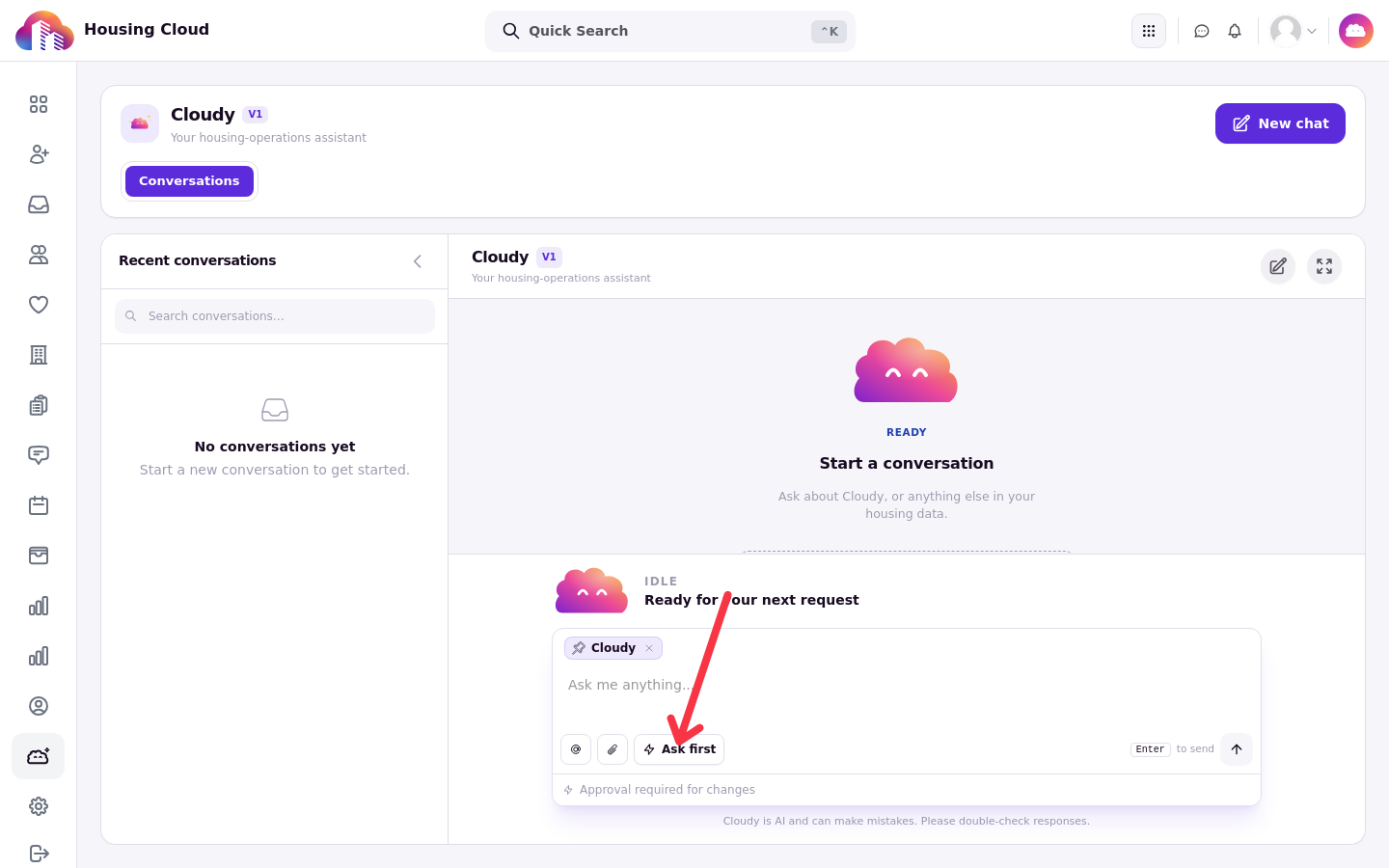The image size is (1389, 868).
Task: Click the paperclip attach button
Action: [x=613, y=749]
